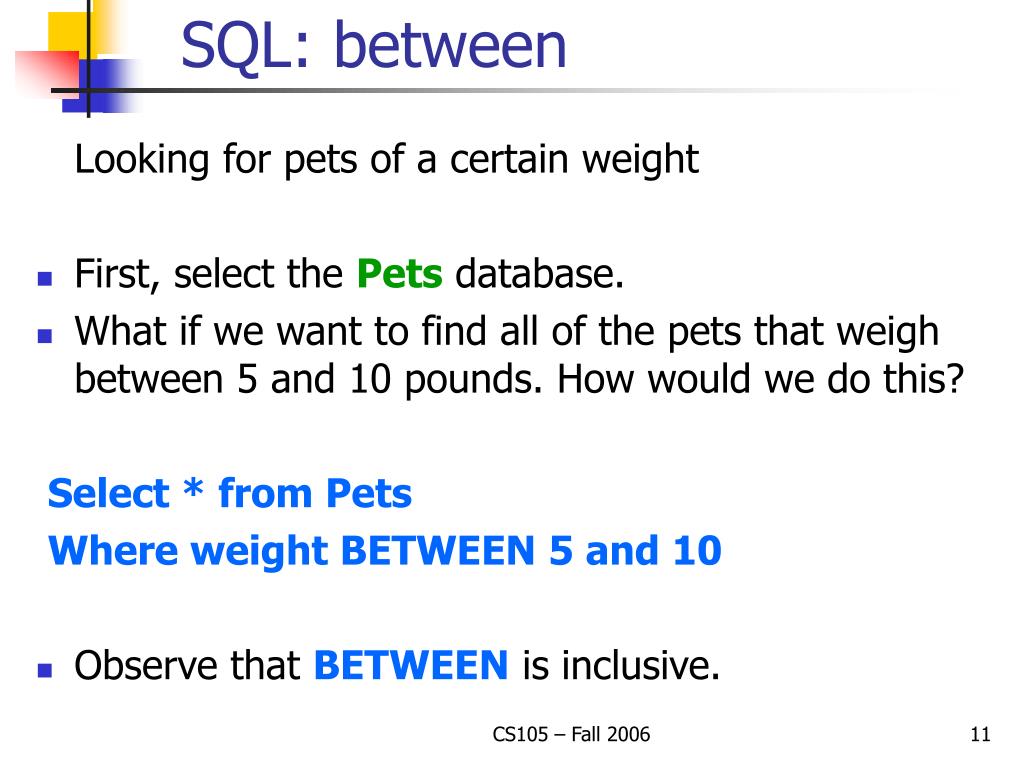
Task: Click bullet beside 'Observe that BETWEEN'
Action: tap(44, 670)
